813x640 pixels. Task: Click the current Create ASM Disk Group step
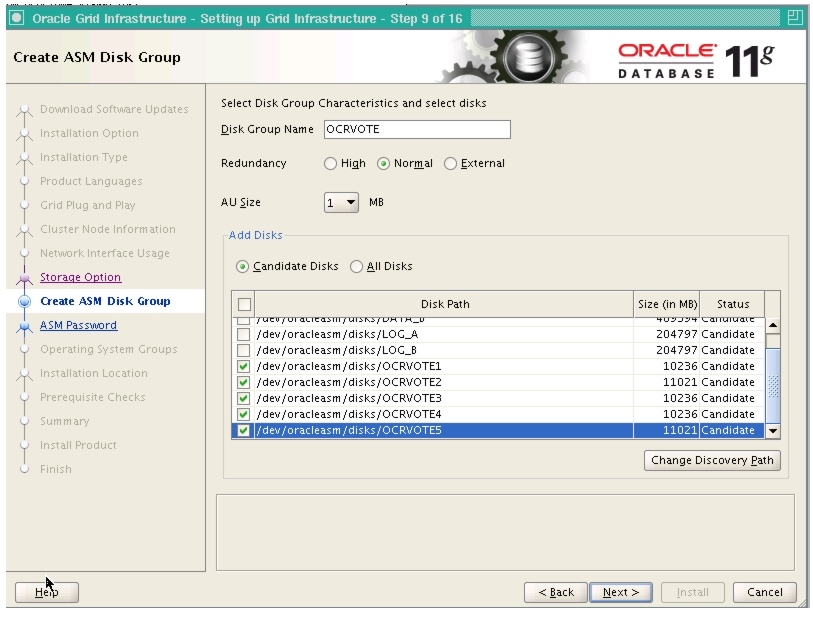(x=105, y=301)
